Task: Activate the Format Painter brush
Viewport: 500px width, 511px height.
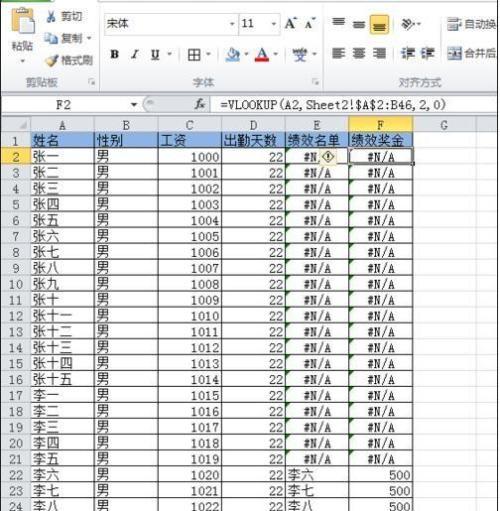Action: point(52,61)
